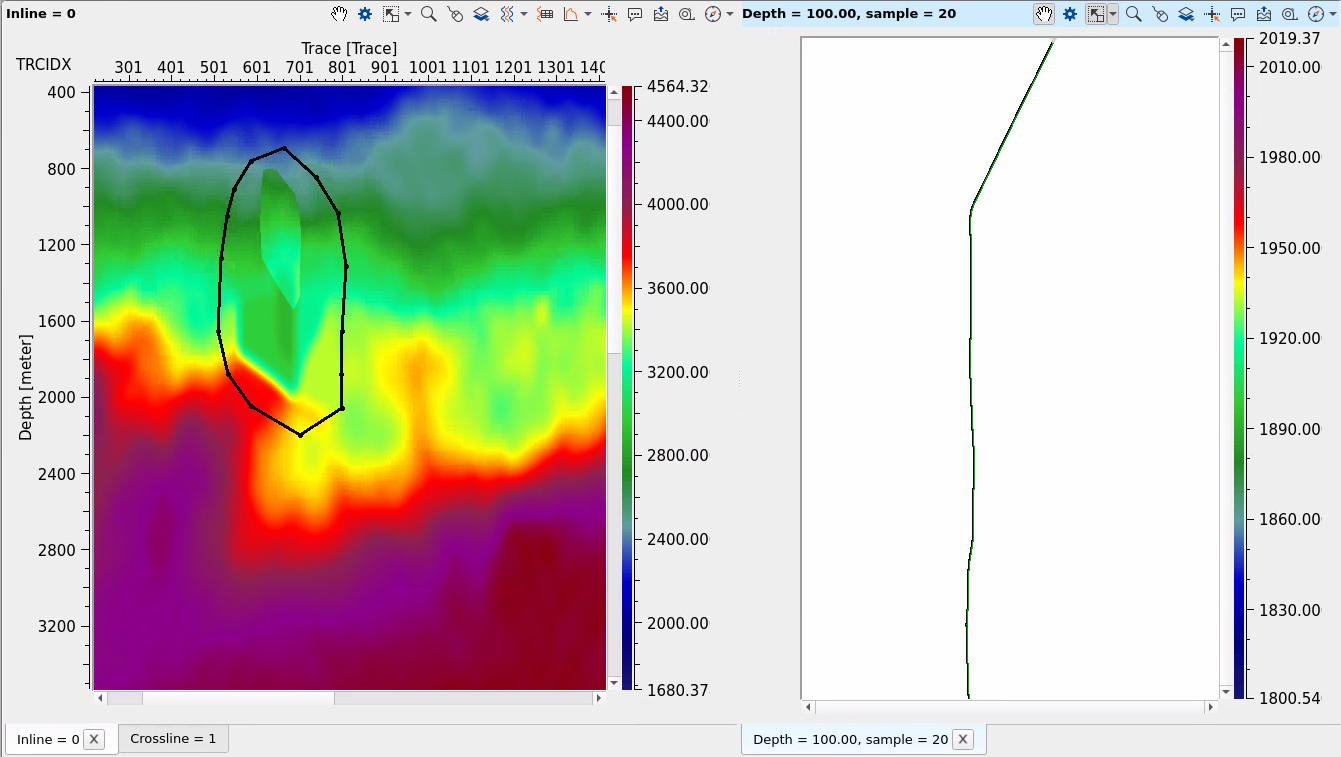Click mouse mode icon in Depth view toolbar
Viewport: 1341px width, 757px height.
1160,14
